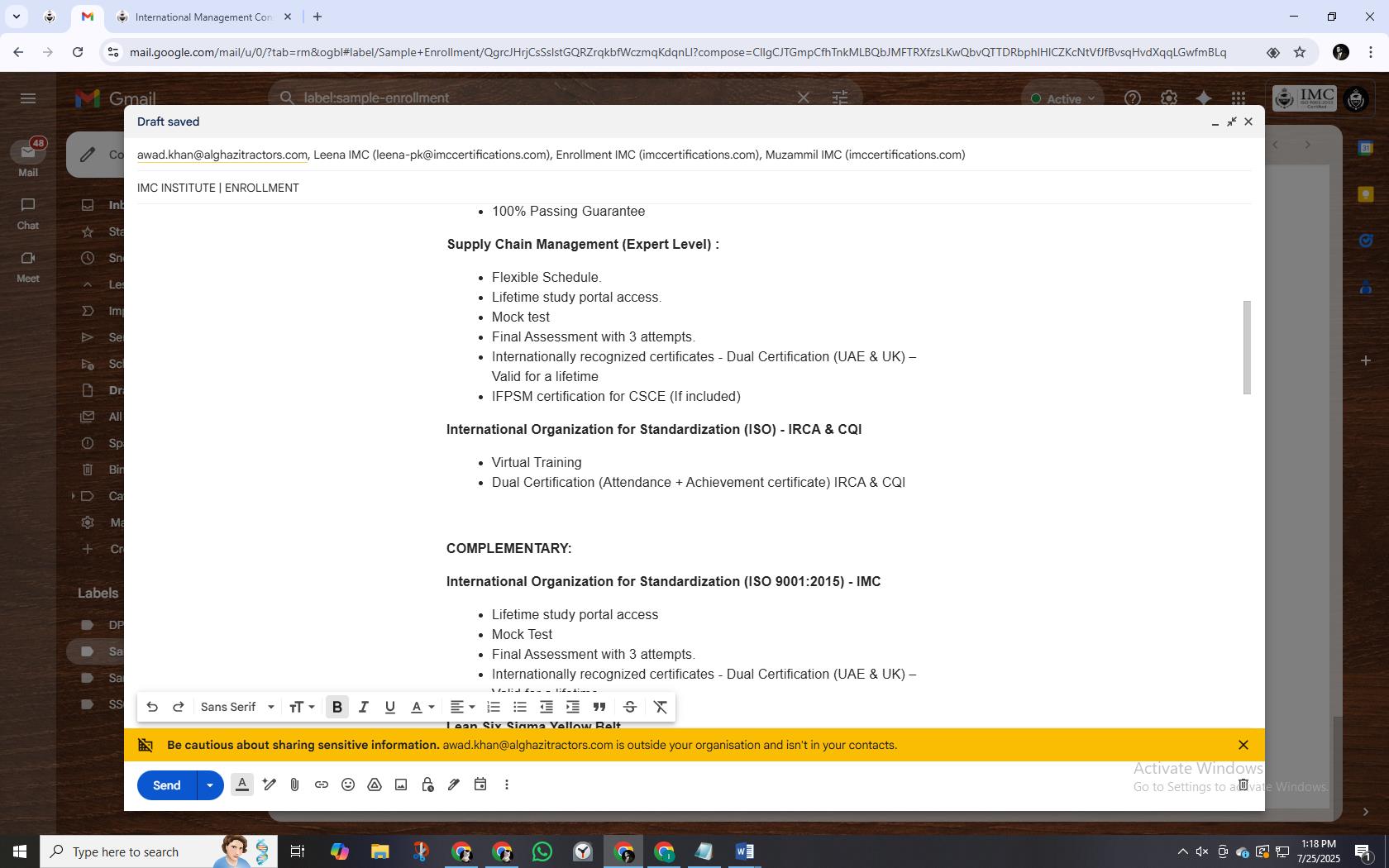Open Chat in Gmail sidebar
This screenshot has width=1389, height=868.
(x=28, y=213)
